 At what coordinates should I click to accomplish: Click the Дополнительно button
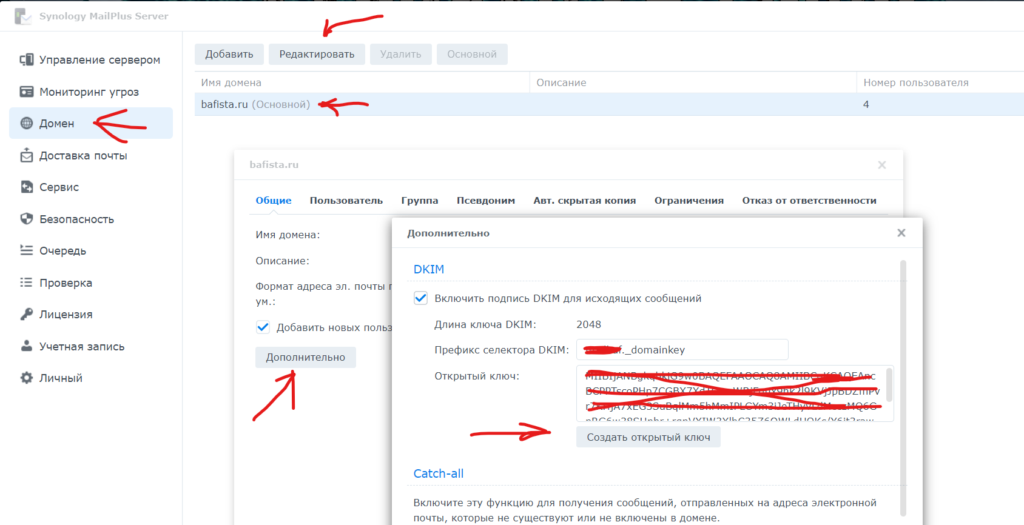305,357
